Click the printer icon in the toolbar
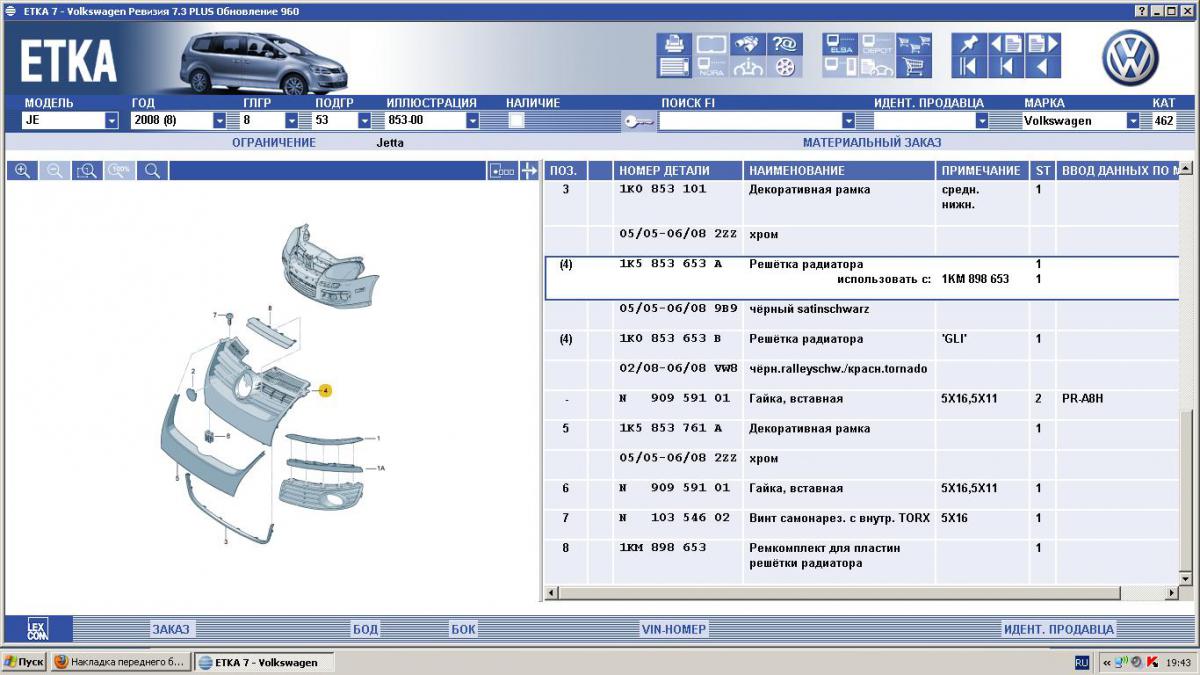Image resolution: width=1200 pixels, height=675 pixels. click(x=674, y=44)
